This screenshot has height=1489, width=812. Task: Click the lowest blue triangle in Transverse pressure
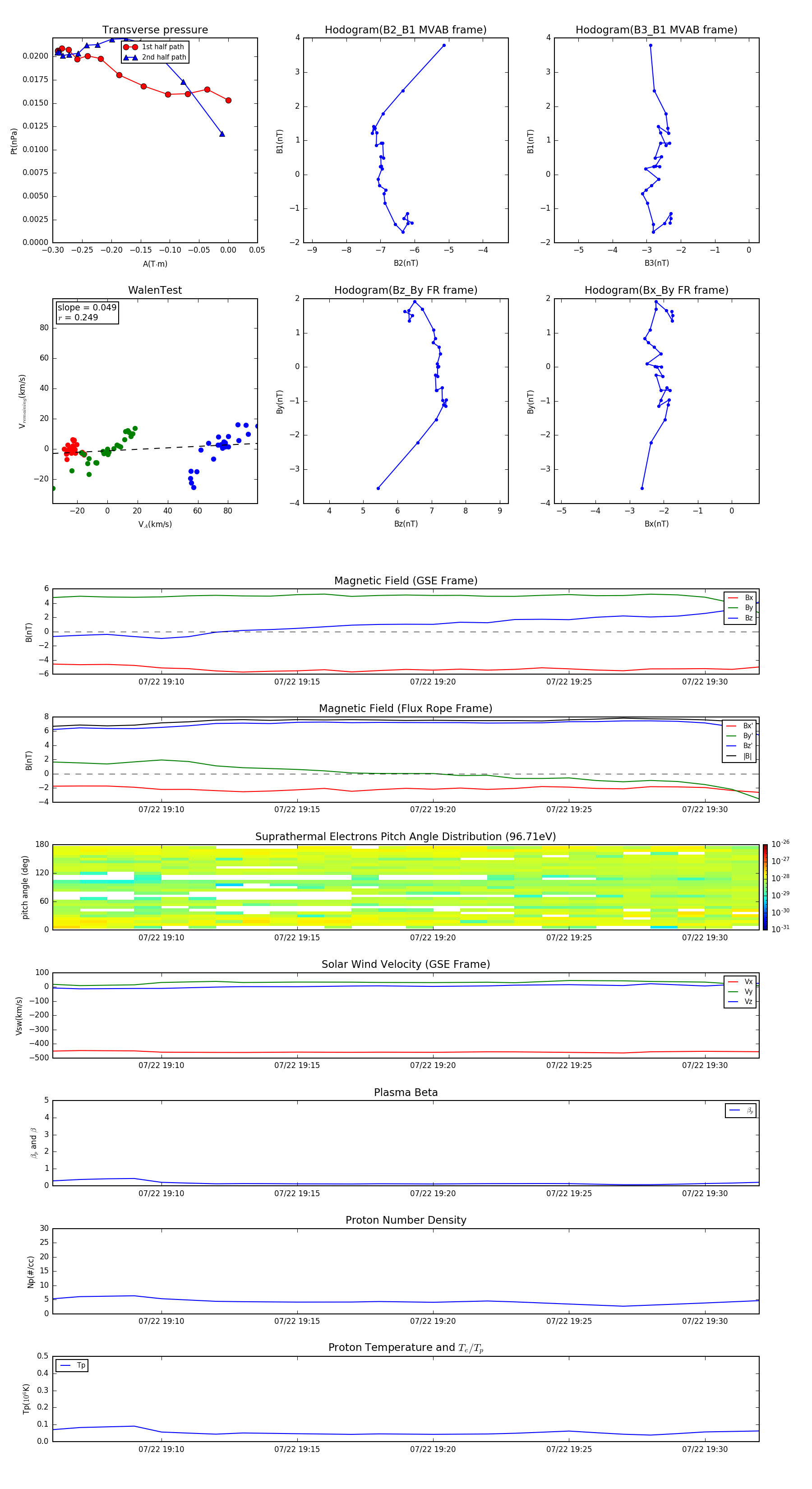(x=222, y=134)
